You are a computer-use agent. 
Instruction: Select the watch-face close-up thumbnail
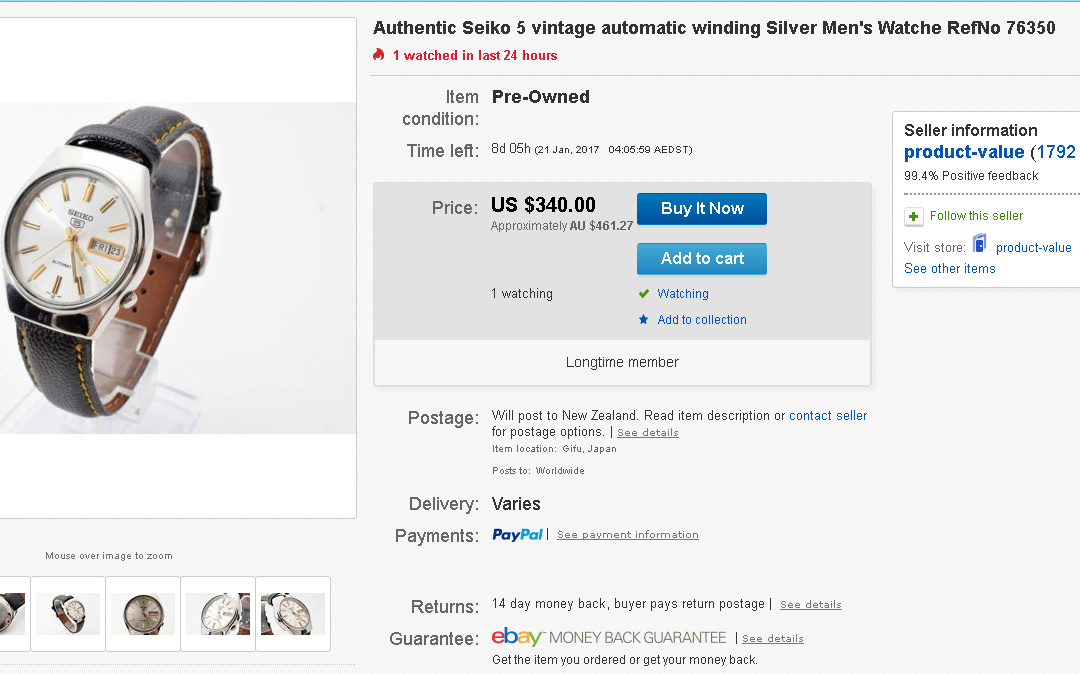pos(143,613)
